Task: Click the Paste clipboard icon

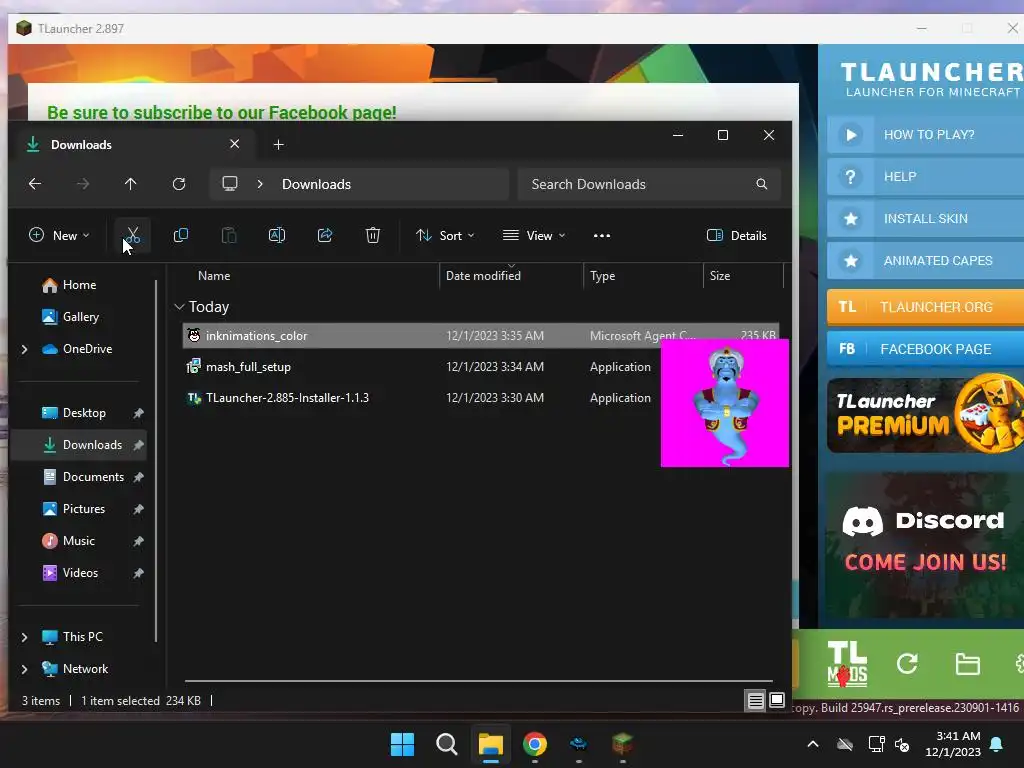Action: [229, 235]
